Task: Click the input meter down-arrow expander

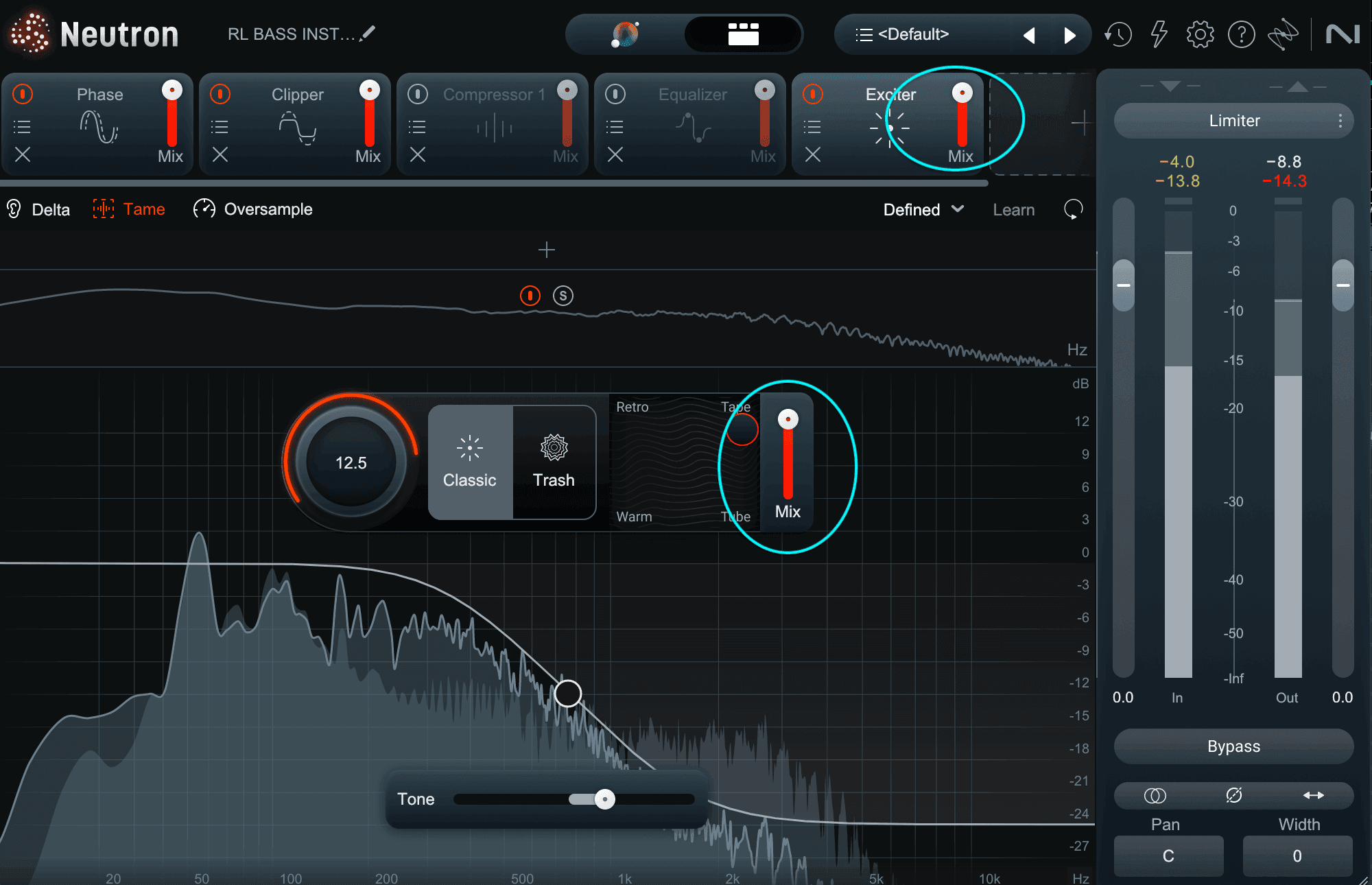Action: pyautogui.click(x=1170, y=86)
